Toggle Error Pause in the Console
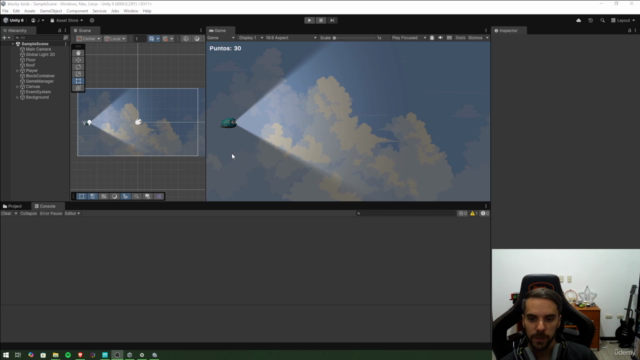Screen dimensions: 640x360 pyautogui.click(x=51, y=213)
